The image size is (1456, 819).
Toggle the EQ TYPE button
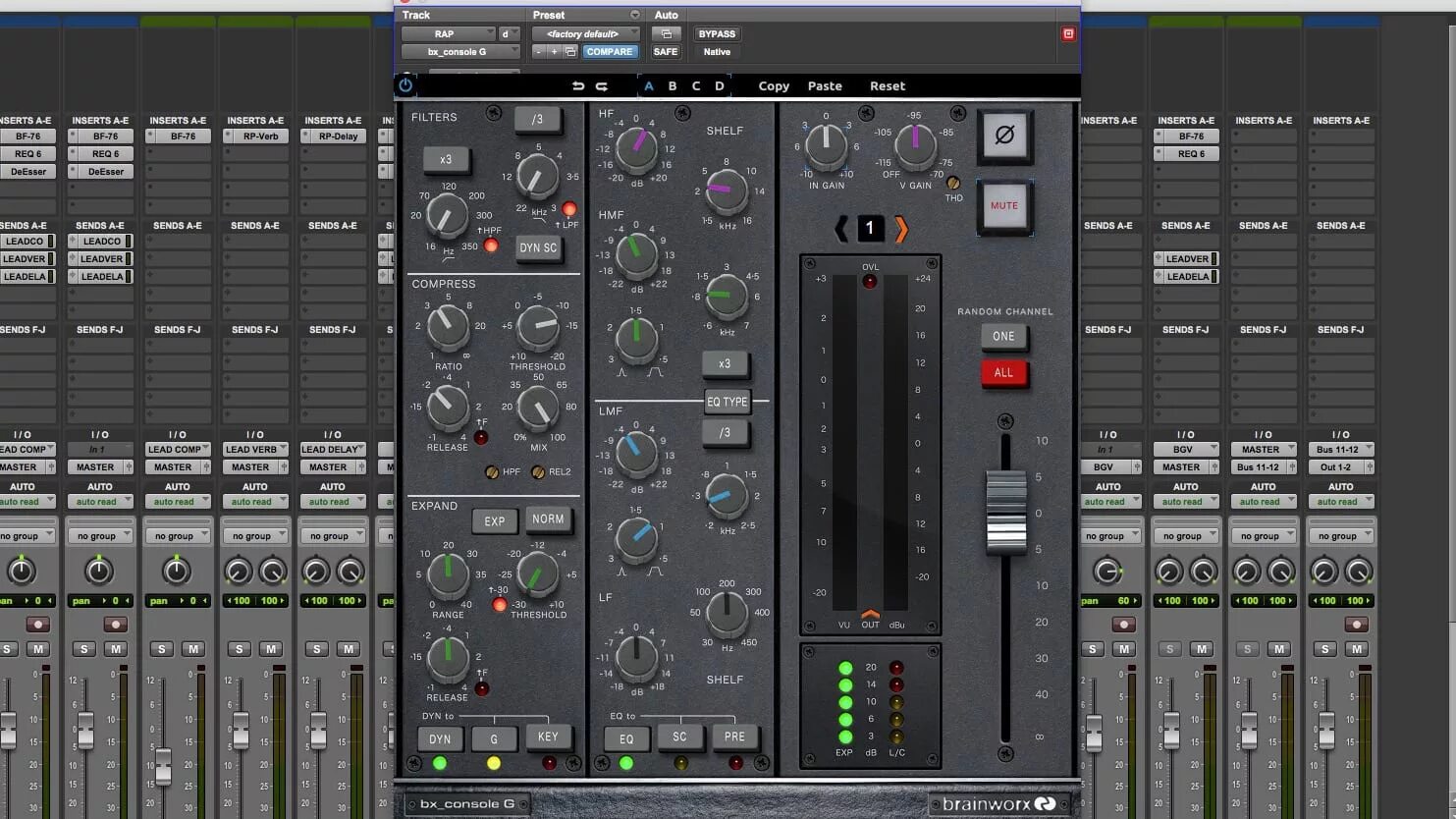pyautogui.click(x=728, y=402)
